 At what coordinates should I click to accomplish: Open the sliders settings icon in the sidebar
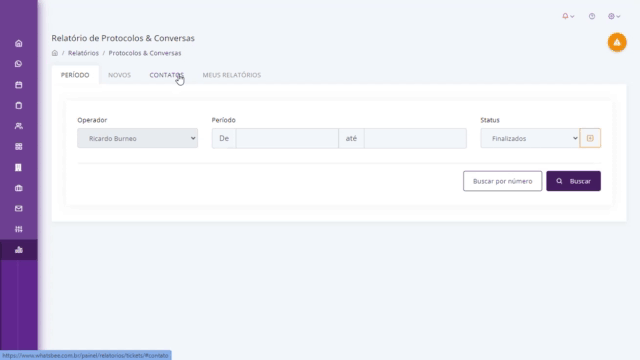point(19,229)
